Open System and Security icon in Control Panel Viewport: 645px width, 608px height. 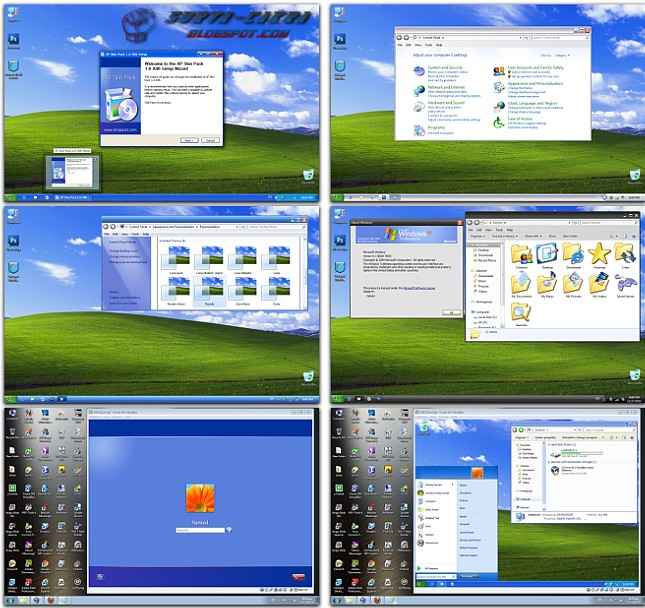click(419, 71)
